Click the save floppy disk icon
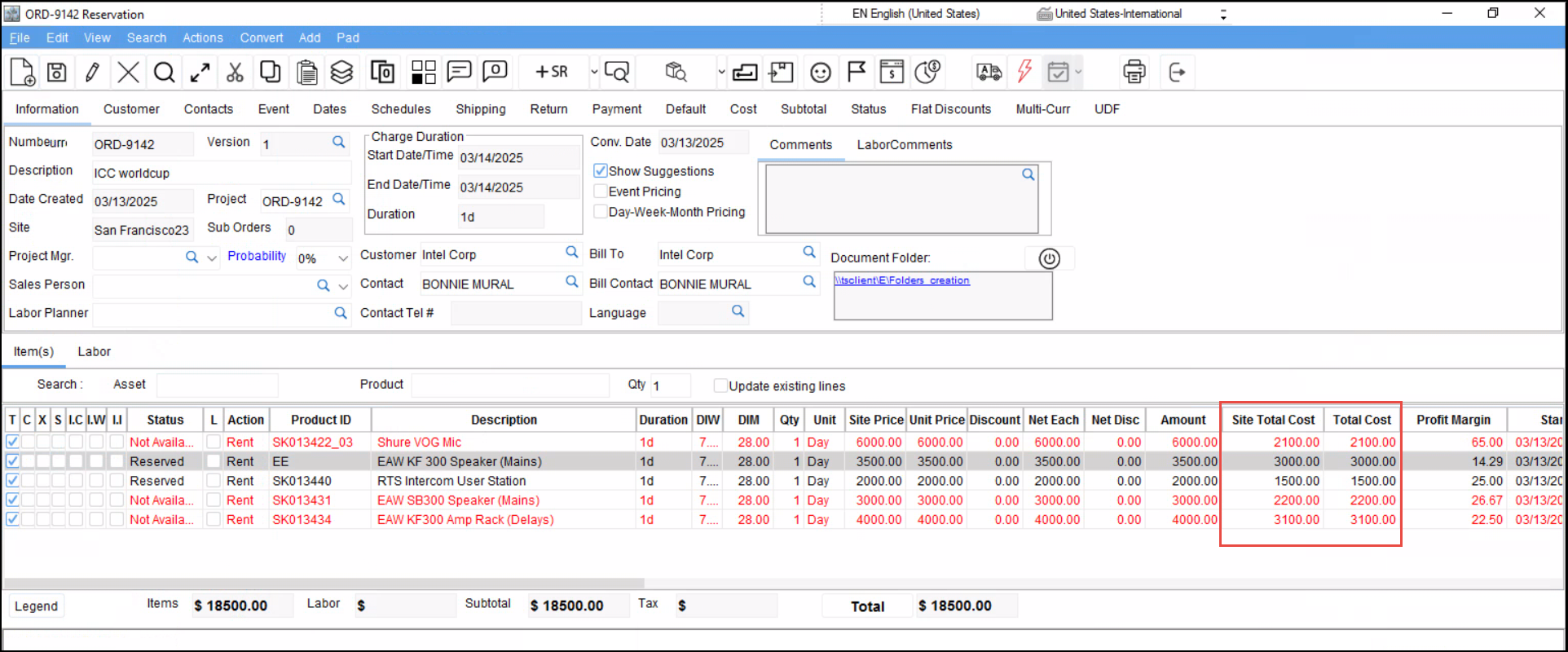1568x652 pixels. pos(56,73)
